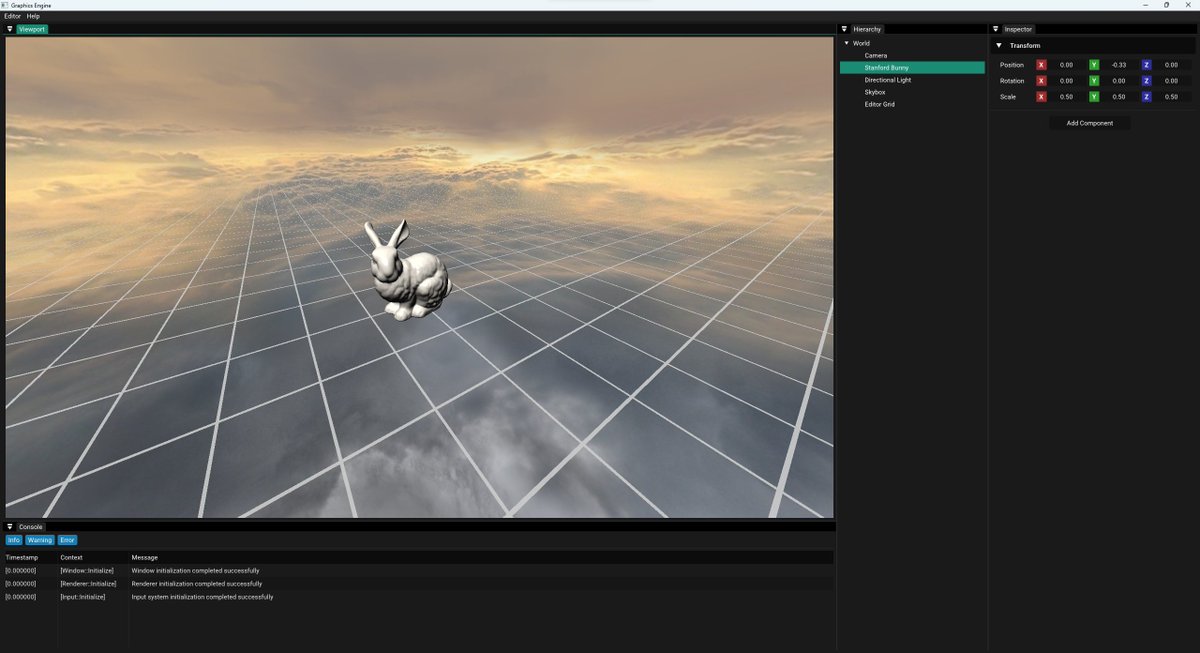Screen dimensions: 1200x653
Task: Click the red X button for Scale
Action: pyautogui.click(x=1041, y=97)
